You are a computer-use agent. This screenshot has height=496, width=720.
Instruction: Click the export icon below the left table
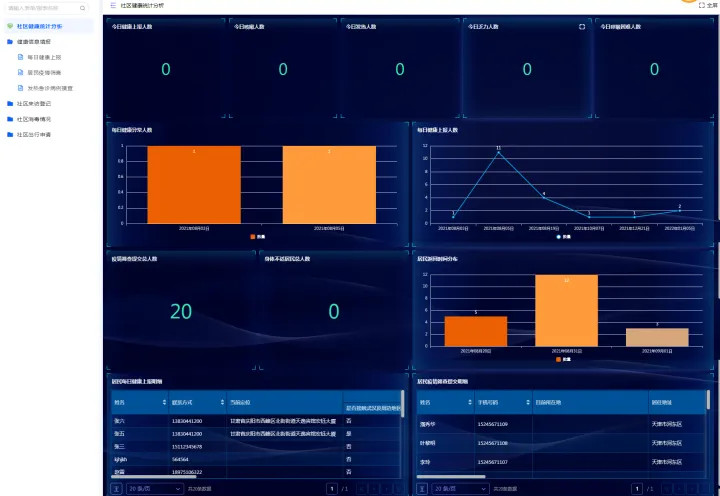click(x=116, y=489)
